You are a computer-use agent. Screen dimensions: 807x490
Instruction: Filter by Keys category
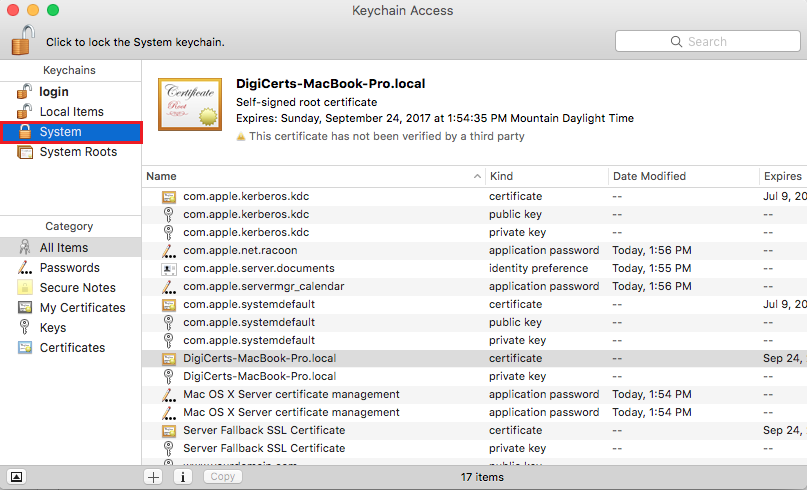coord(53,328)
